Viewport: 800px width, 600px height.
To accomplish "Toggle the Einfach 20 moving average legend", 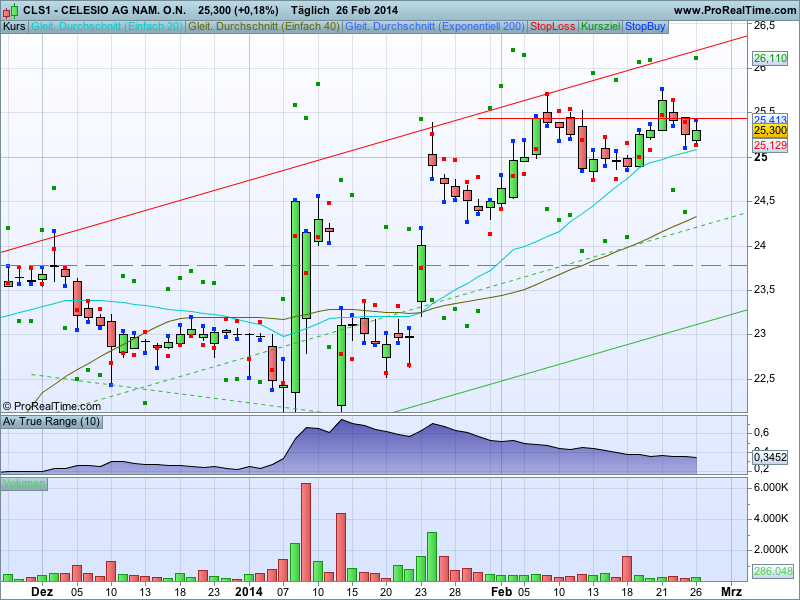I will pos(107,26).
